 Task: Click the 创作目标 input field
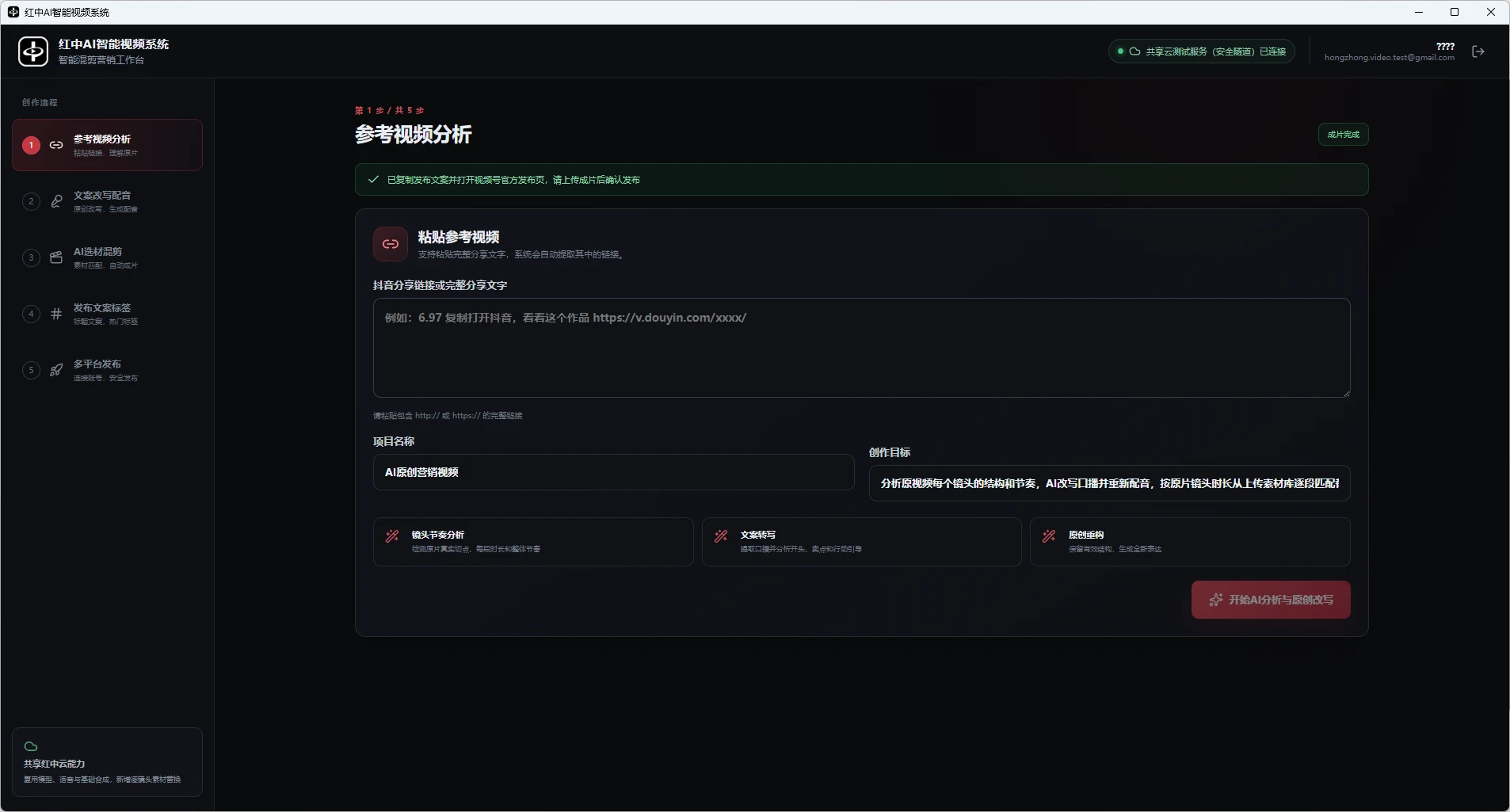1109,483
